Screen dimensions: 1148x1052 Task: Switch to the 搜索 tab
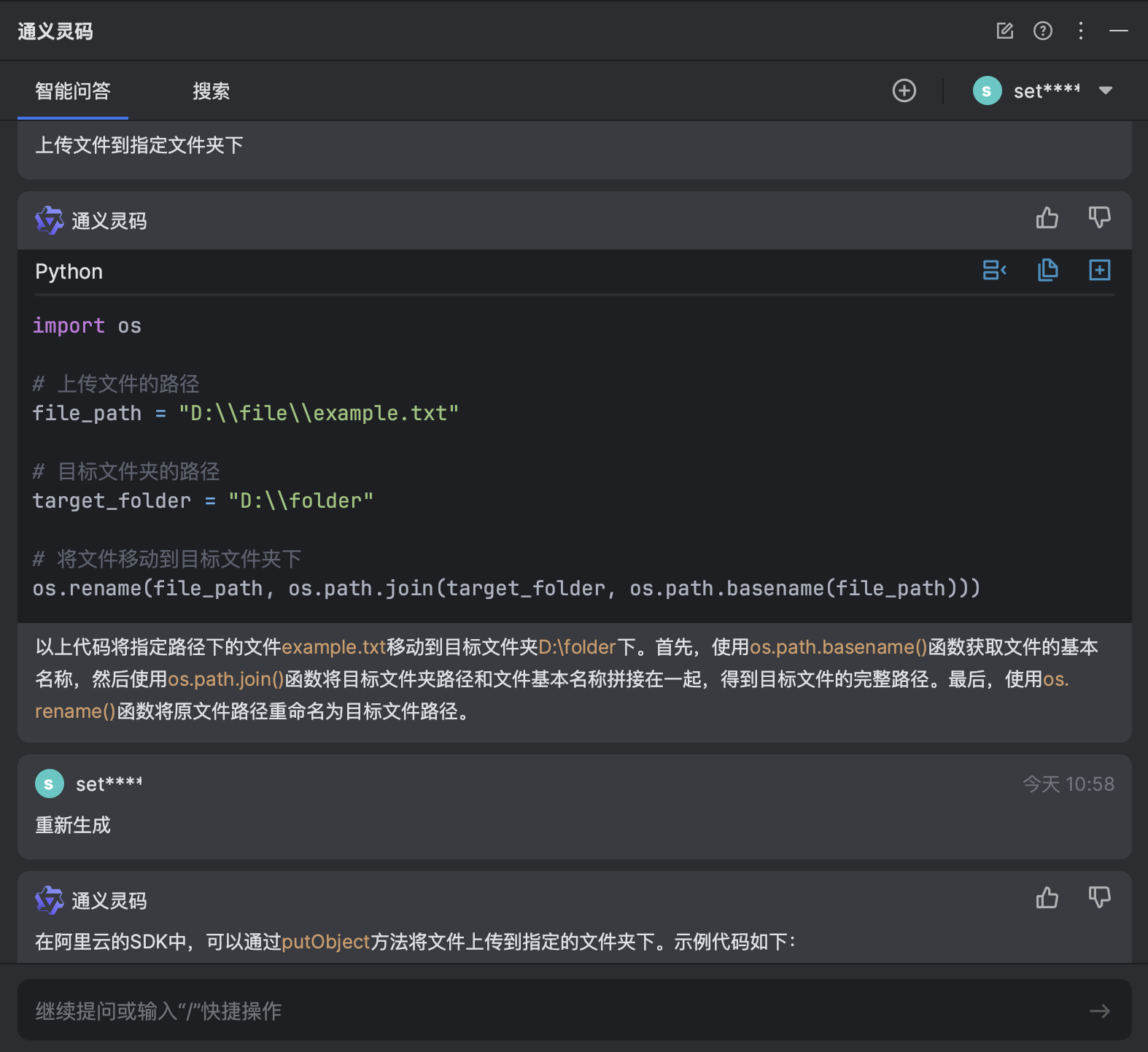tap(211, 90)
